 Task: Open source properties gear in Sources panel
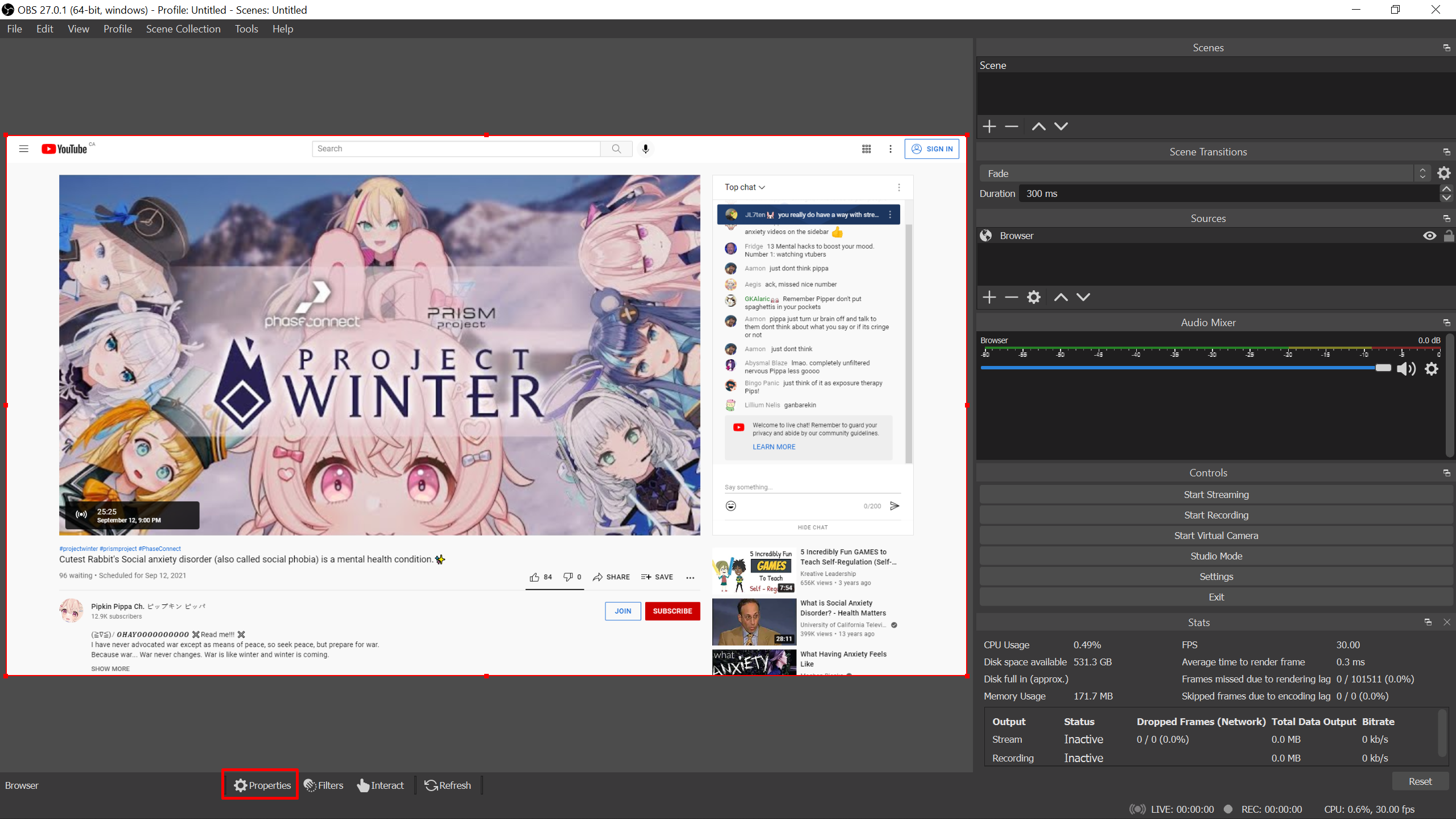(x=1034, y=297)
